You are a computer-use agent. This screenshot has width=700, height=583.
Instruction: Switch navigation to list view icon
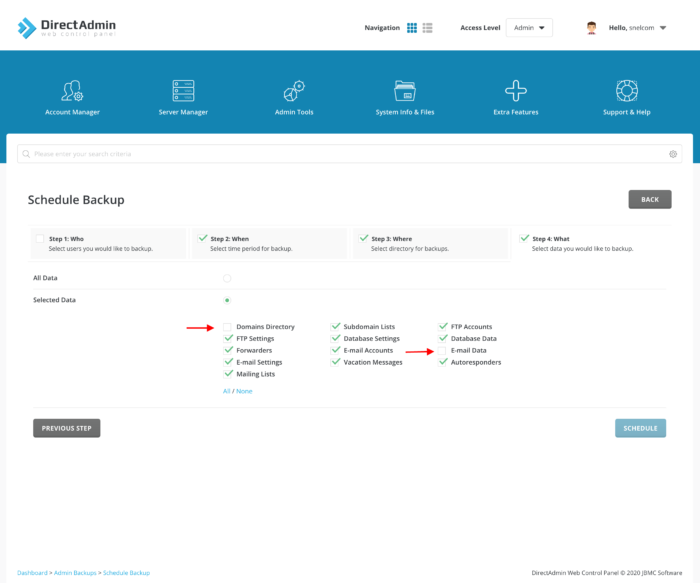(428, 28)
